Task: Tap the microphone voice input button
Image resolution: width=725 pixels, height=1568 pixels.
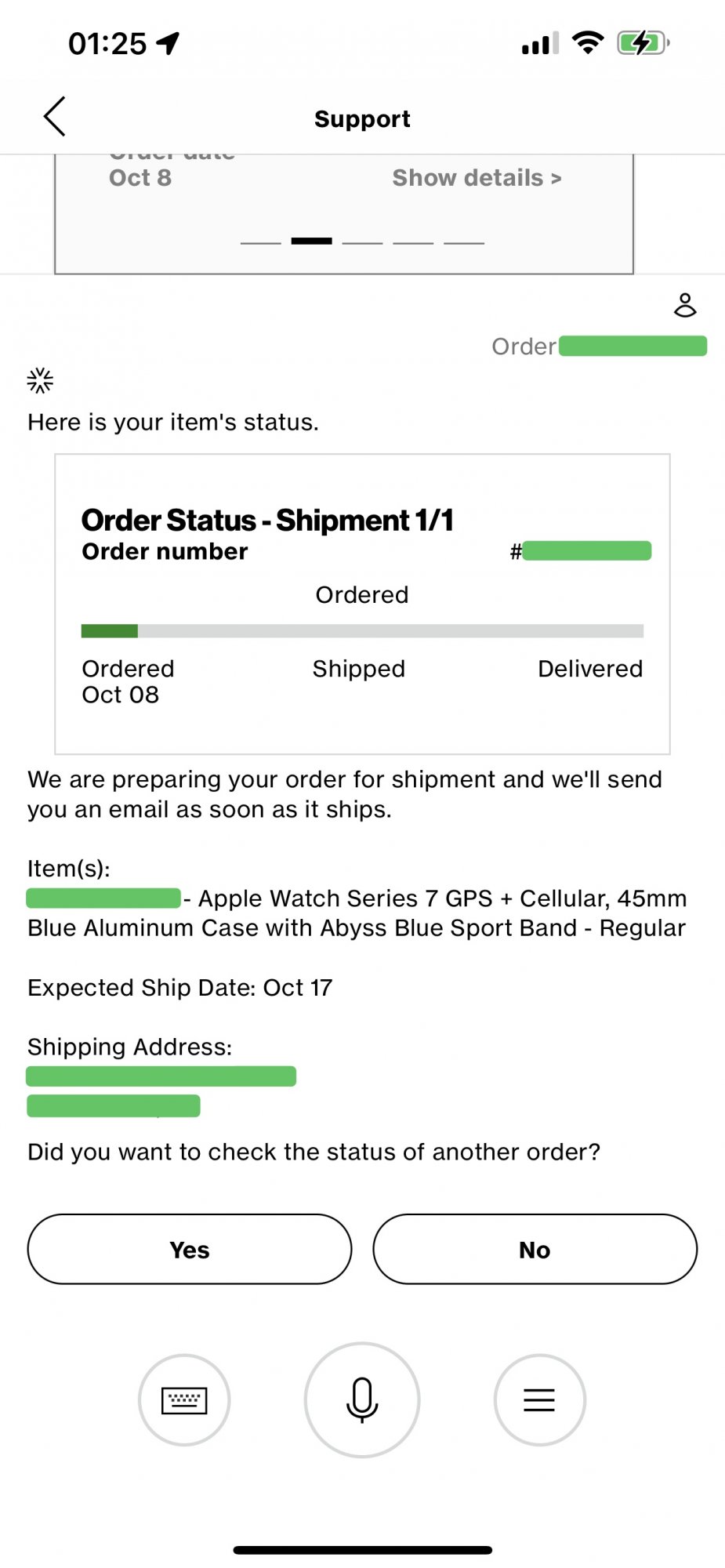Action: pos(362,1399)
